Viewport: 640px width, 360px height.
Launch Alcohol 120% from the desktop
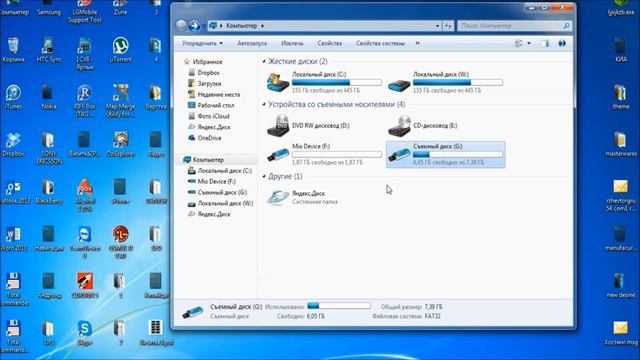tap(84, 195)
